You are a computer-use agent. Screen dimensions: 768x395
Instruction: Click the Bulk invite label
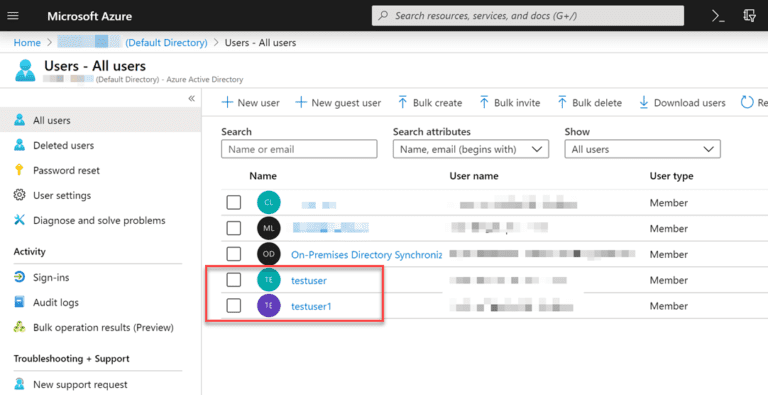[517, 102]
